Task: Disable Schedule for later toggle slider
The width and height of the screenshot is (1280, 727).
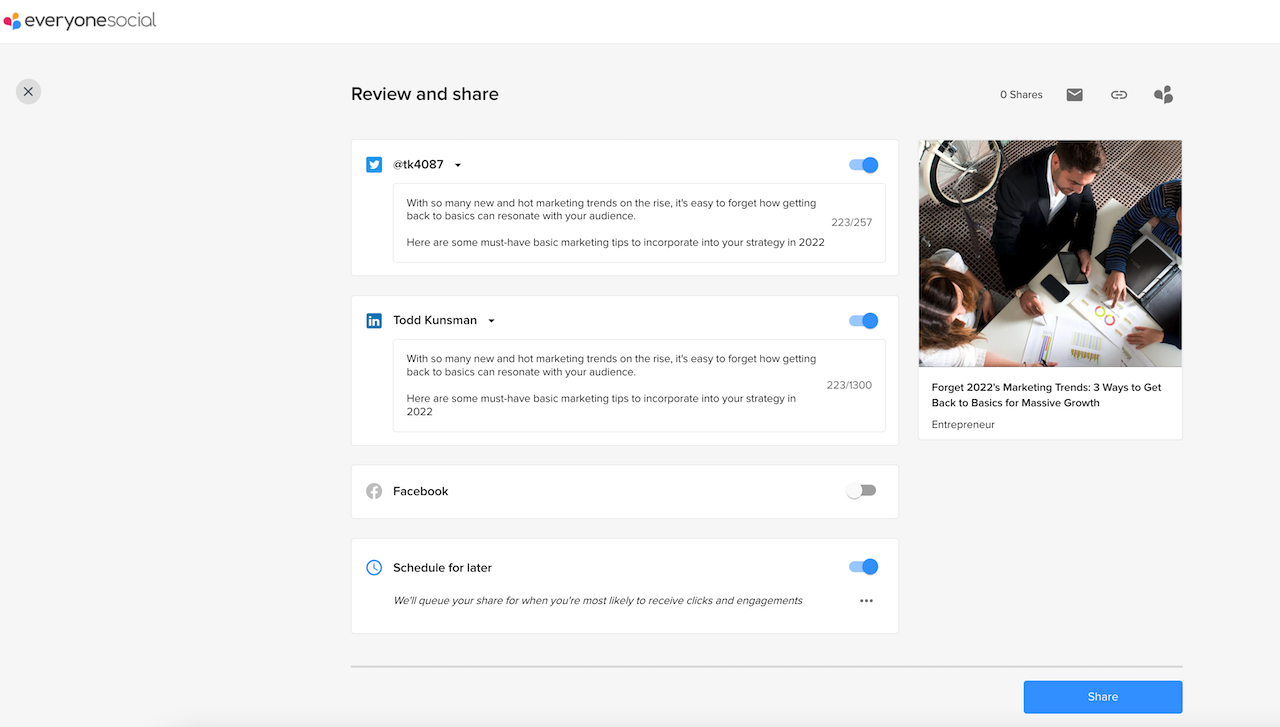Action: 862,566
